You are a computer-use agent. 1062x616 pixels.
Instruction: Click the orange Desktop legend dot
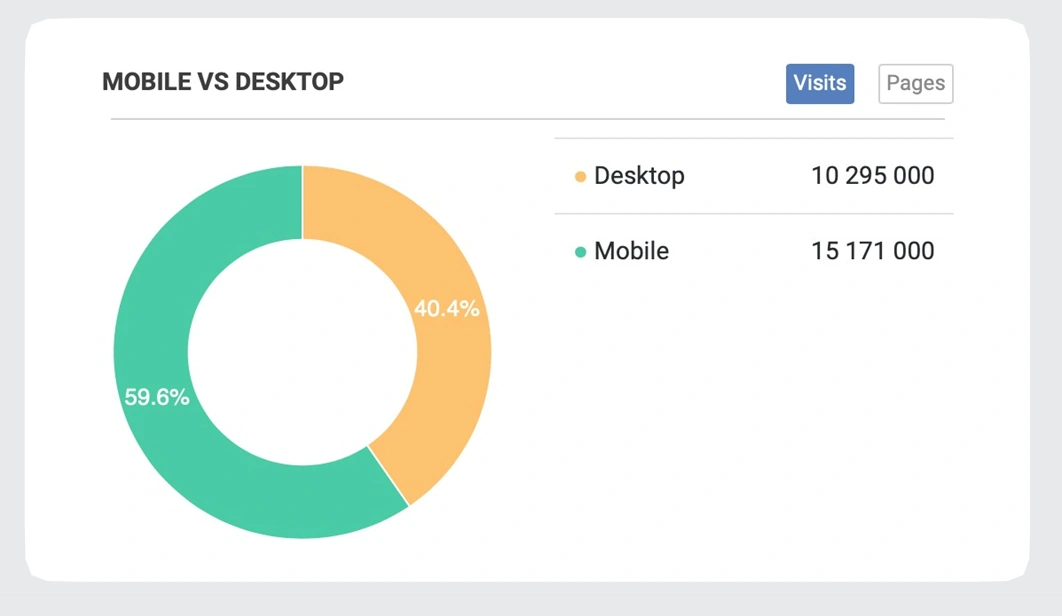580,178
